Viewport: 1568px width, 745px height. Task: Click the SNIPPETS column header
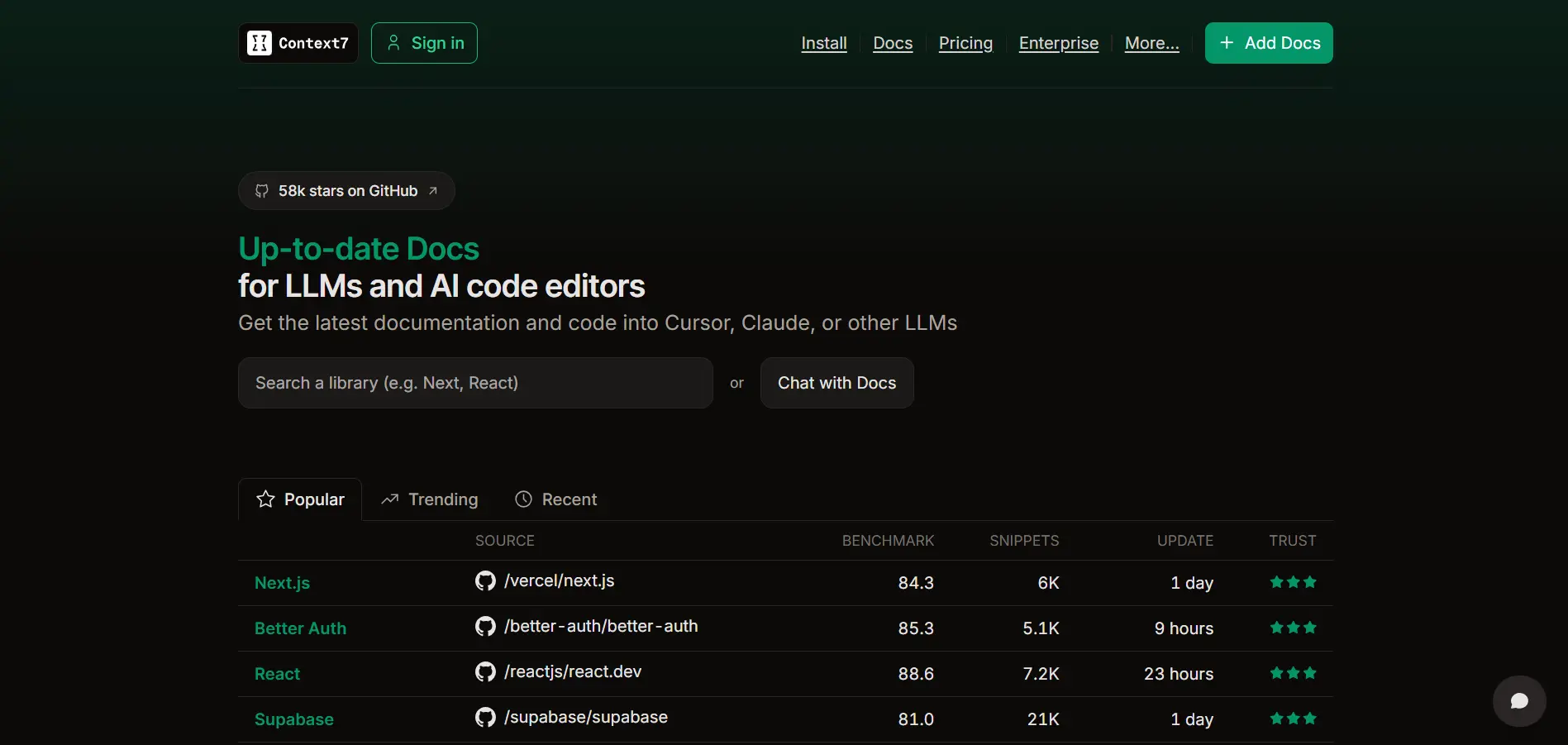click(x=1024, y=541)
